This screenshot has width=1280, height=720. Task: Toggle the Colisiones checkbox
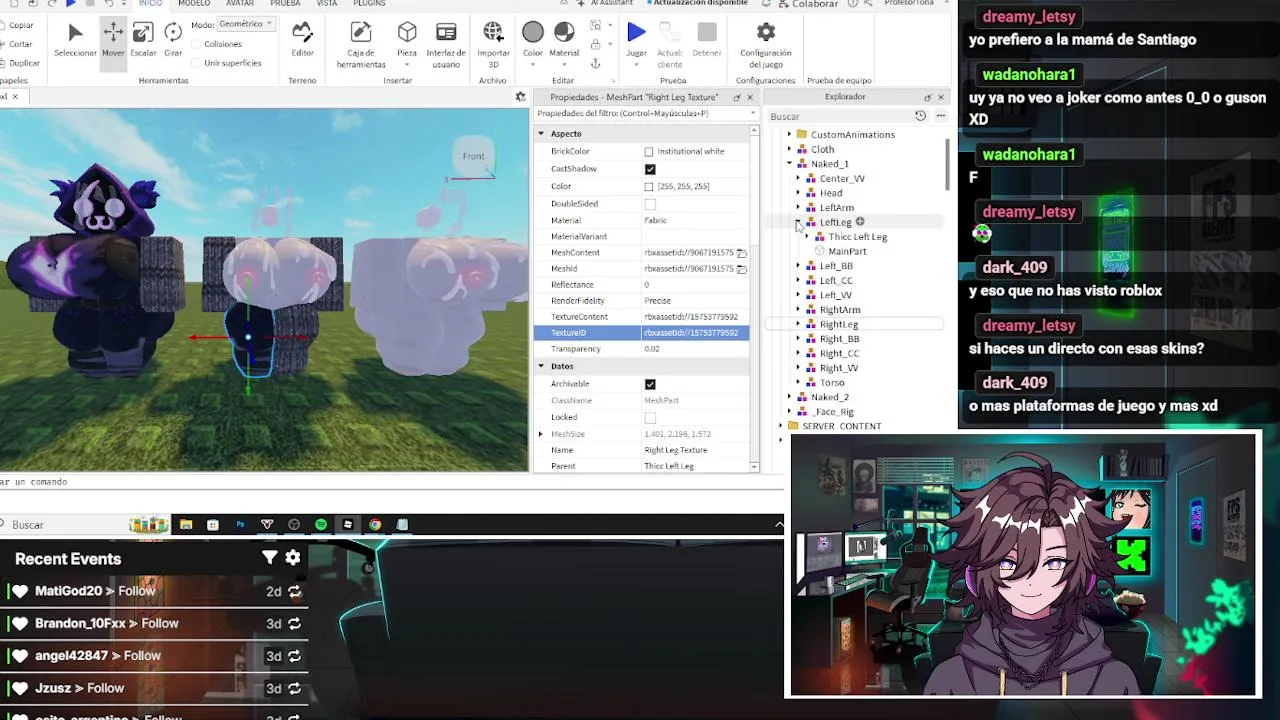195,44
